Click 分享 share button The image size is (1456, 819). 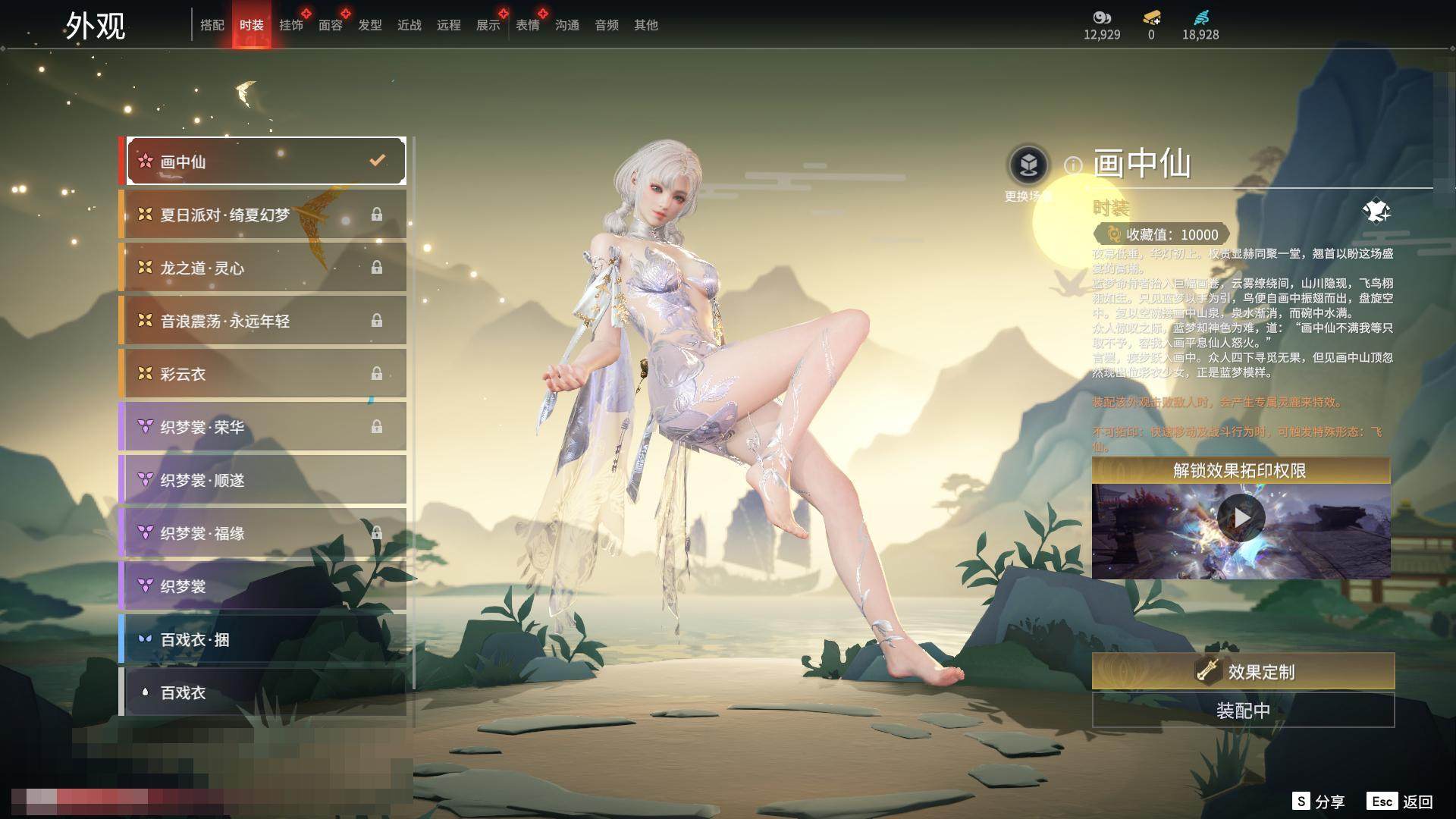coord(1319,801)
